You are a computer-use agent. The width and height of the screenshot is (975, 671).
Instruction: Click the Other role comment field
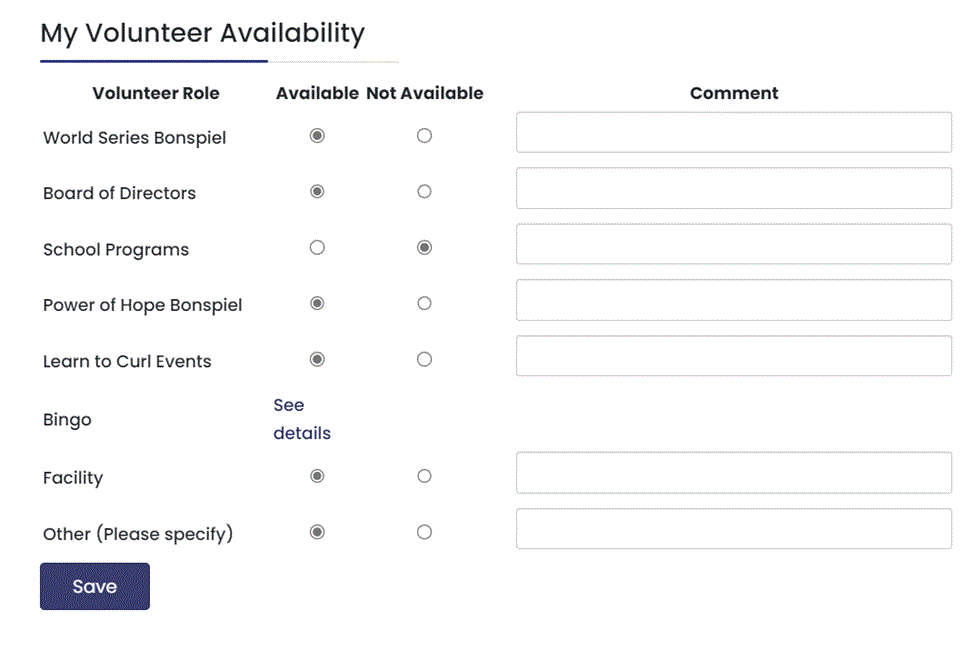733,529
